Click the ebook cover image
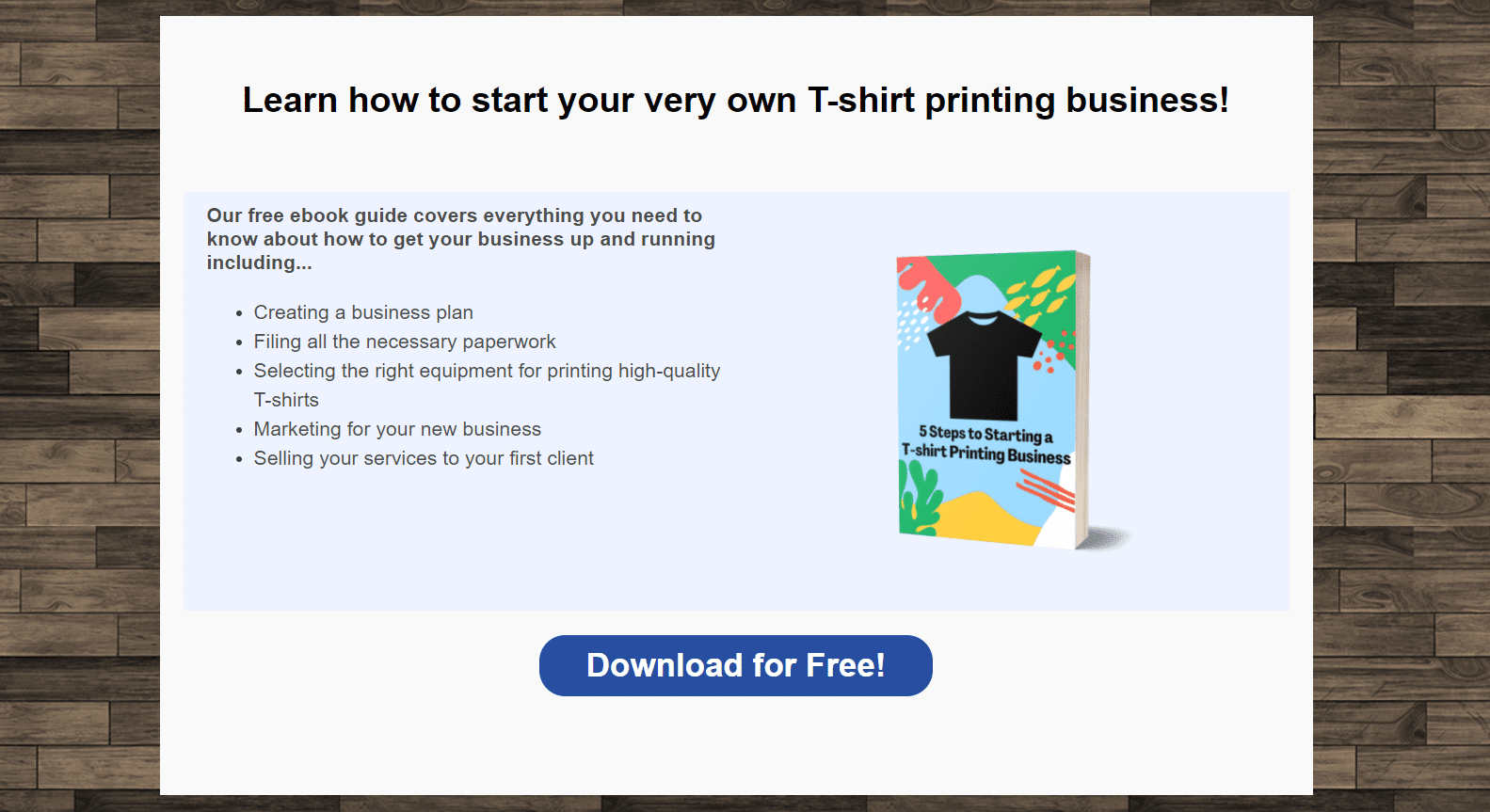The width and height of the screenshot is (1490, 812). [x=1014, y=401]
